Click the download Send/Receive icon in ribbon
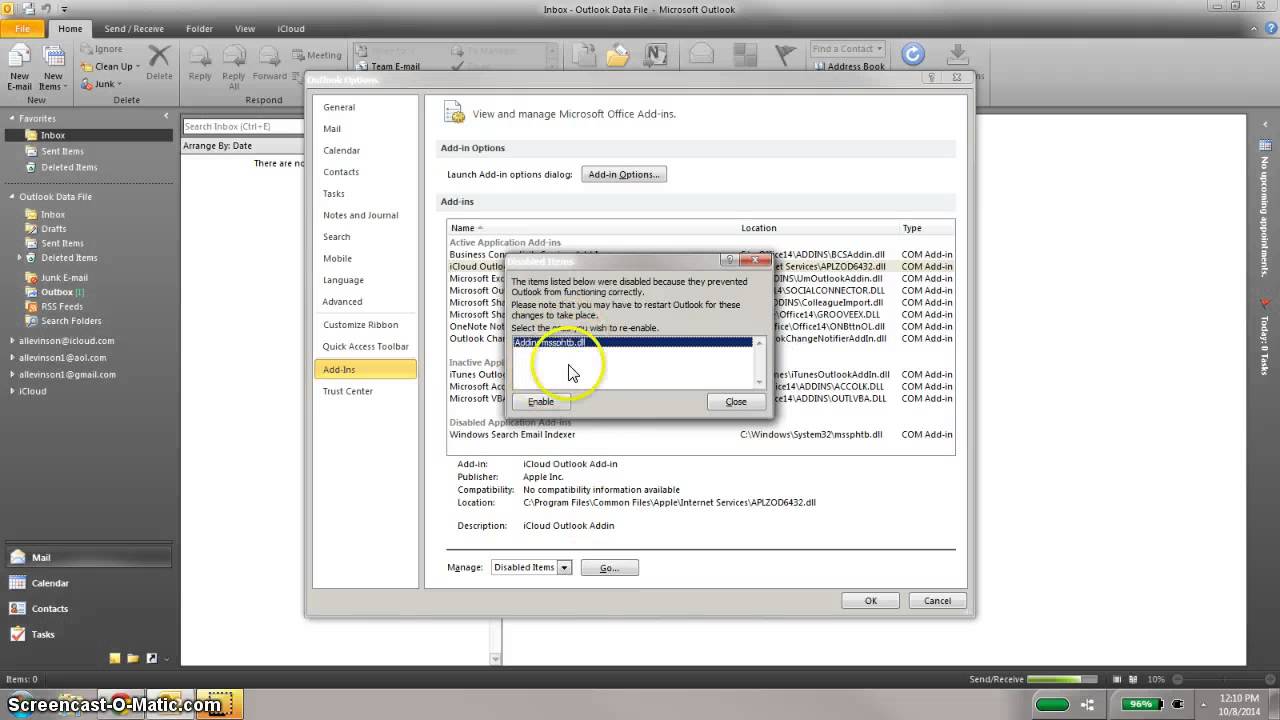The image size is (1280, 720). [957, 54]
